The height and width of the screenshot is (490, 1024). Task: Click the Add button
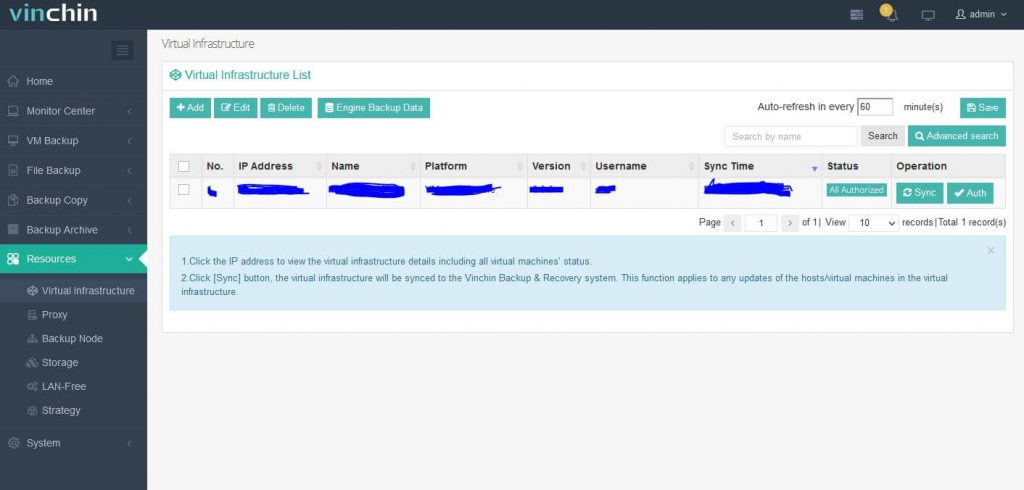click(190, 108)
